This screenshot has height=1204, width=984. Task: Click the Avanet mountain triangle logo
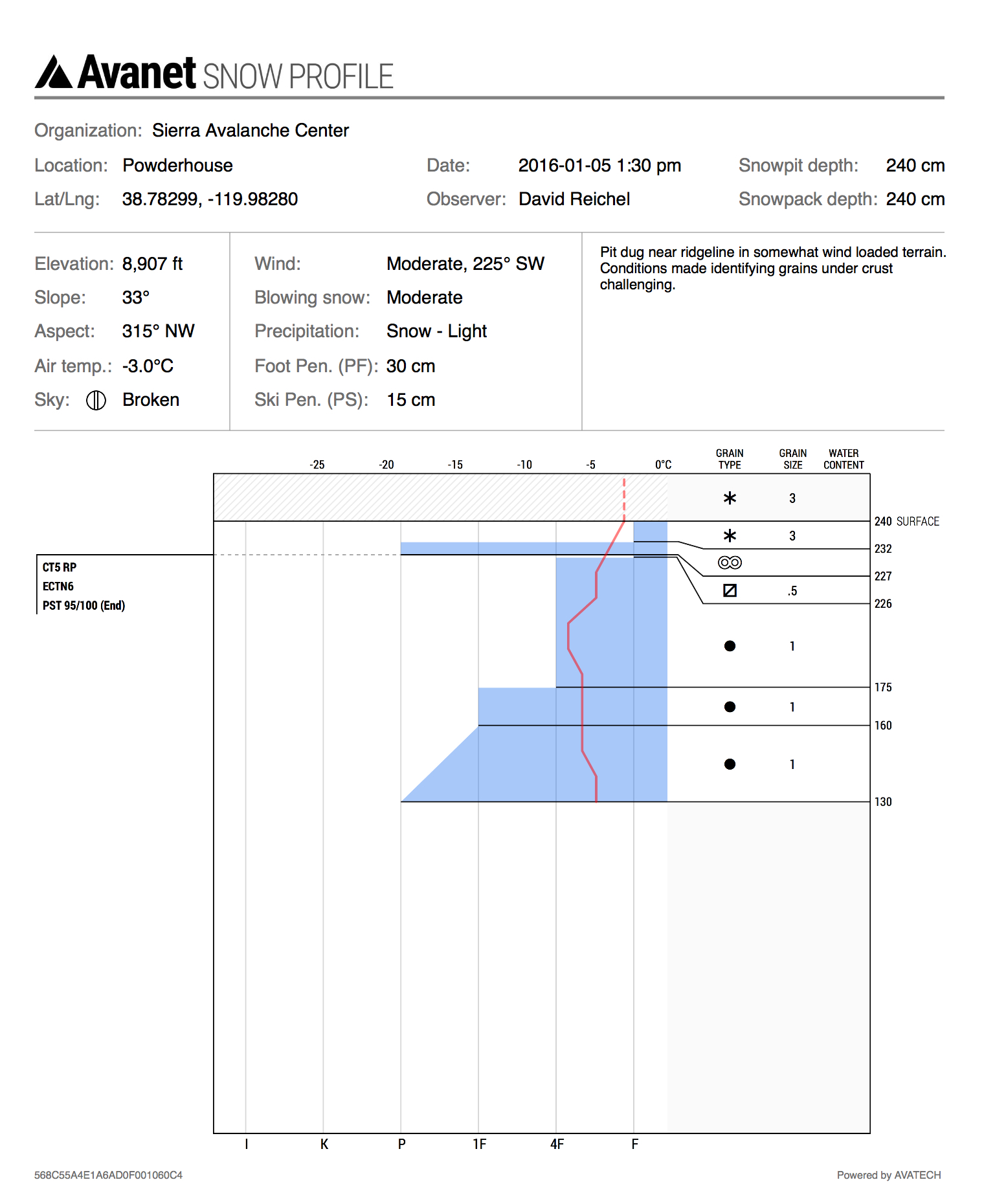(54, 72)
